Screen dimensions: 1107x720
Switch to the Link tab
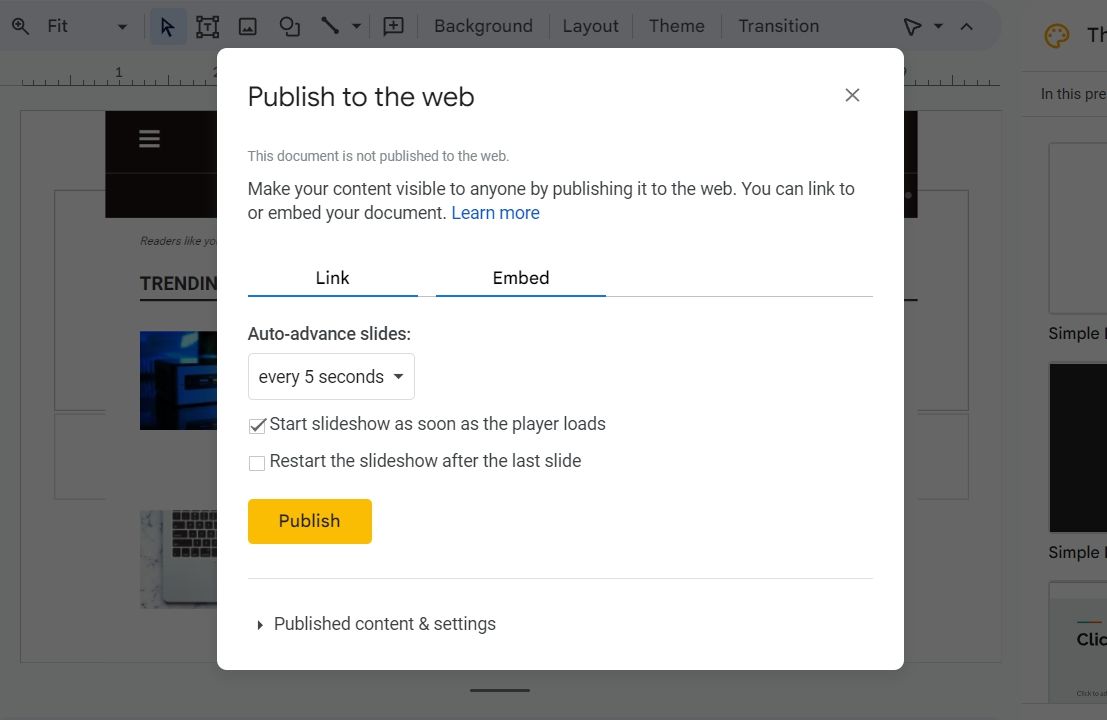tap(332, 278)
